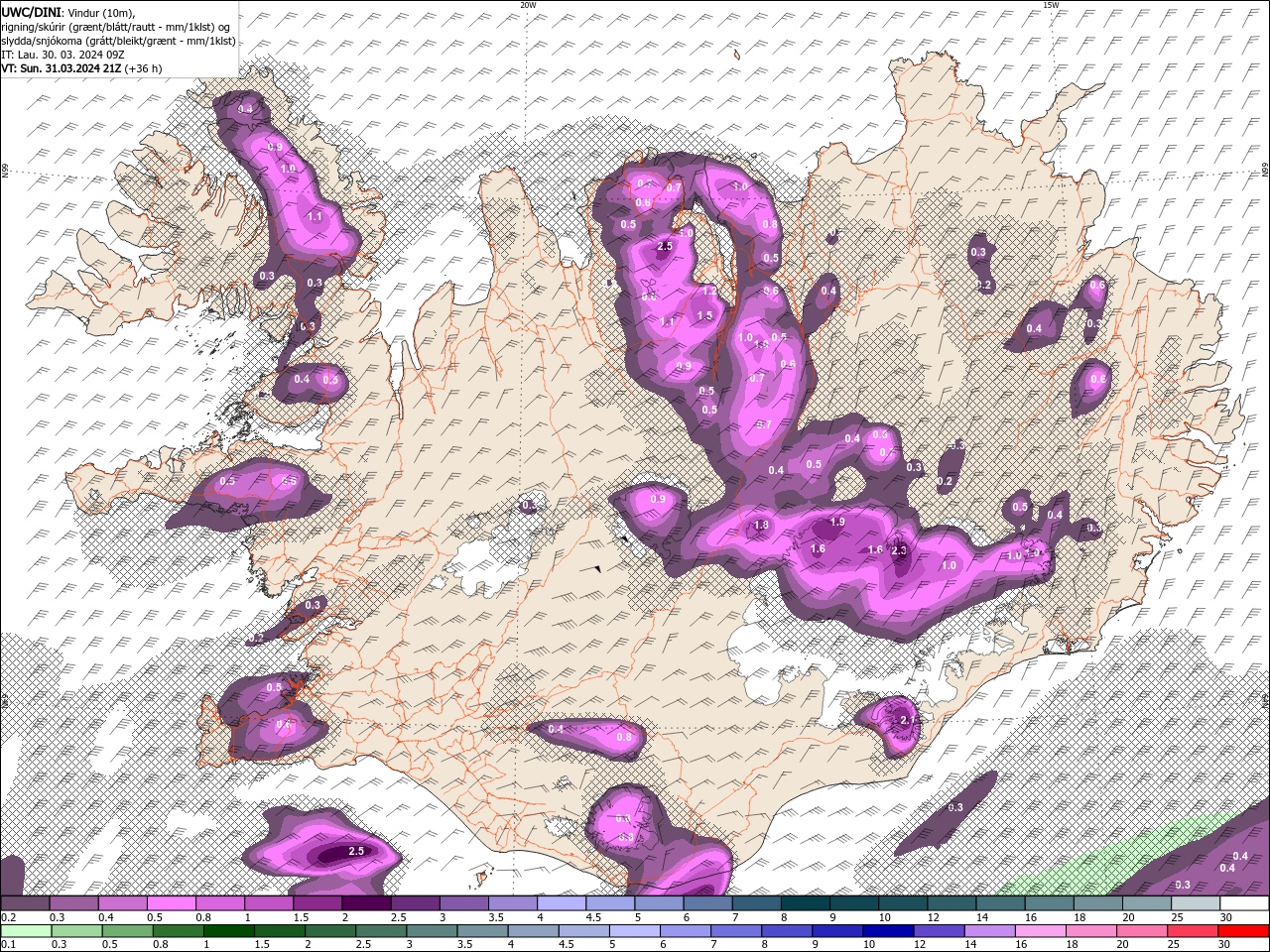Viewport: 1270px width, 952px height.
Task: Click the violet 12 swatch in the rain legend row
Action: pyautogui.click(x=940, y=931)
